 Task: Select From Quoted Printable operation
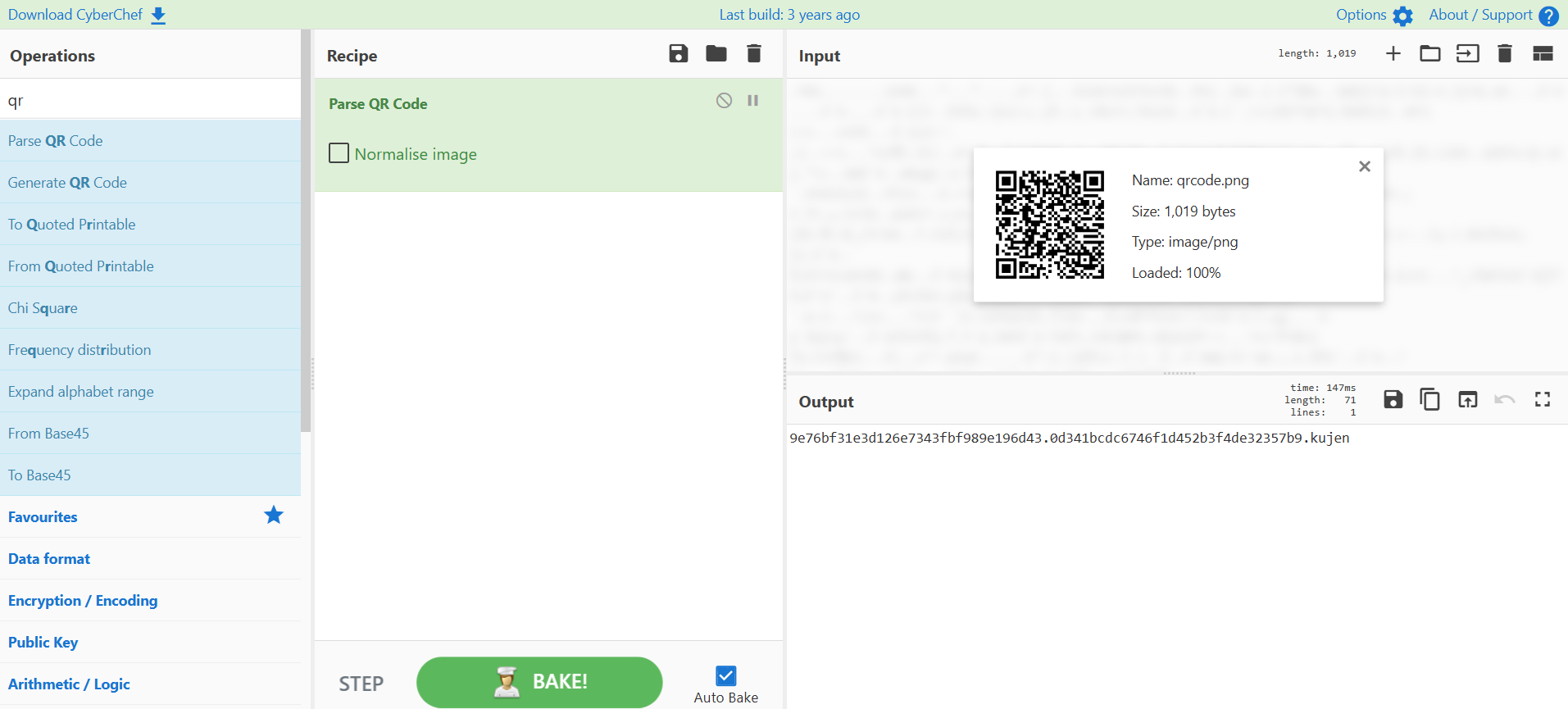coord(150,266)
